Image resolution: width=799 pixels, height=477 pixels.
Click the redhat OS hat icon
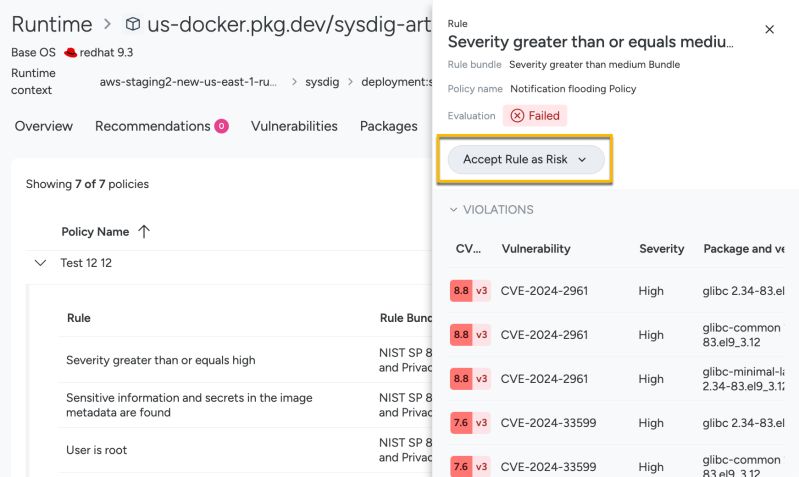(x=70, y=52)
